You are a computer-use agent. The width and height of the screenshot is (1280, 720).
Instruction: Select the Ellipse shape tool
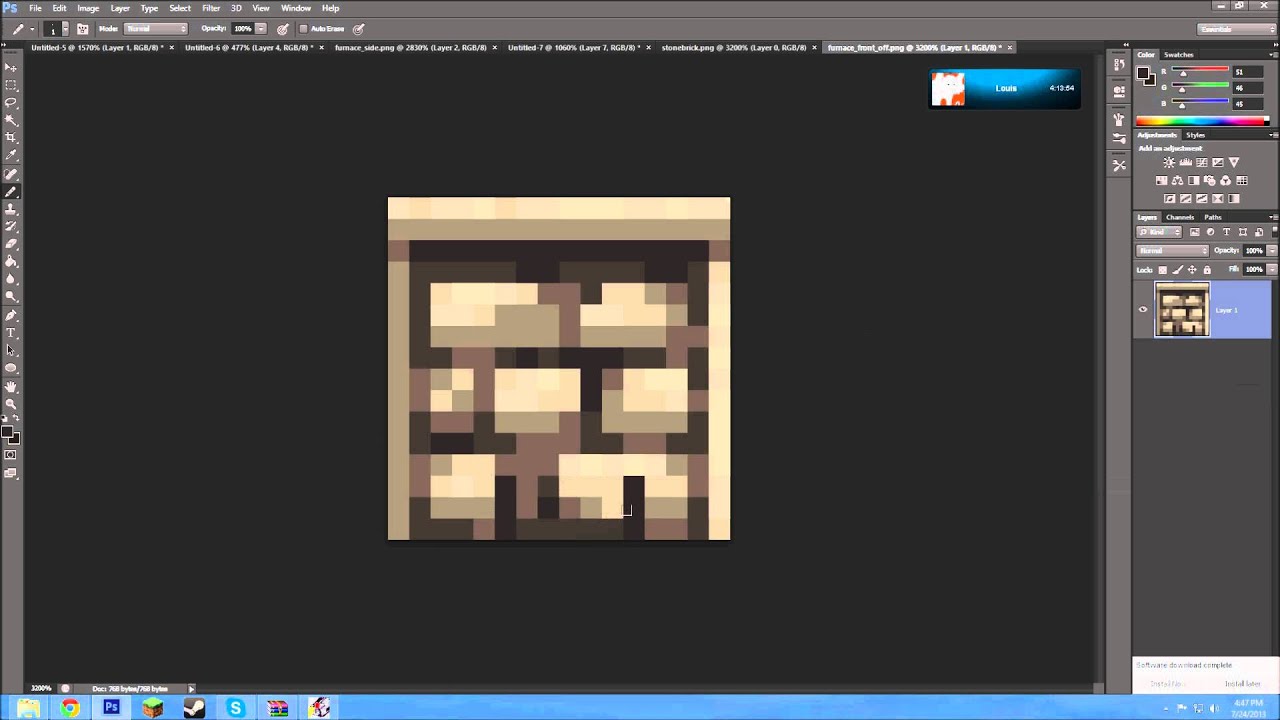(x=11, y=368)
